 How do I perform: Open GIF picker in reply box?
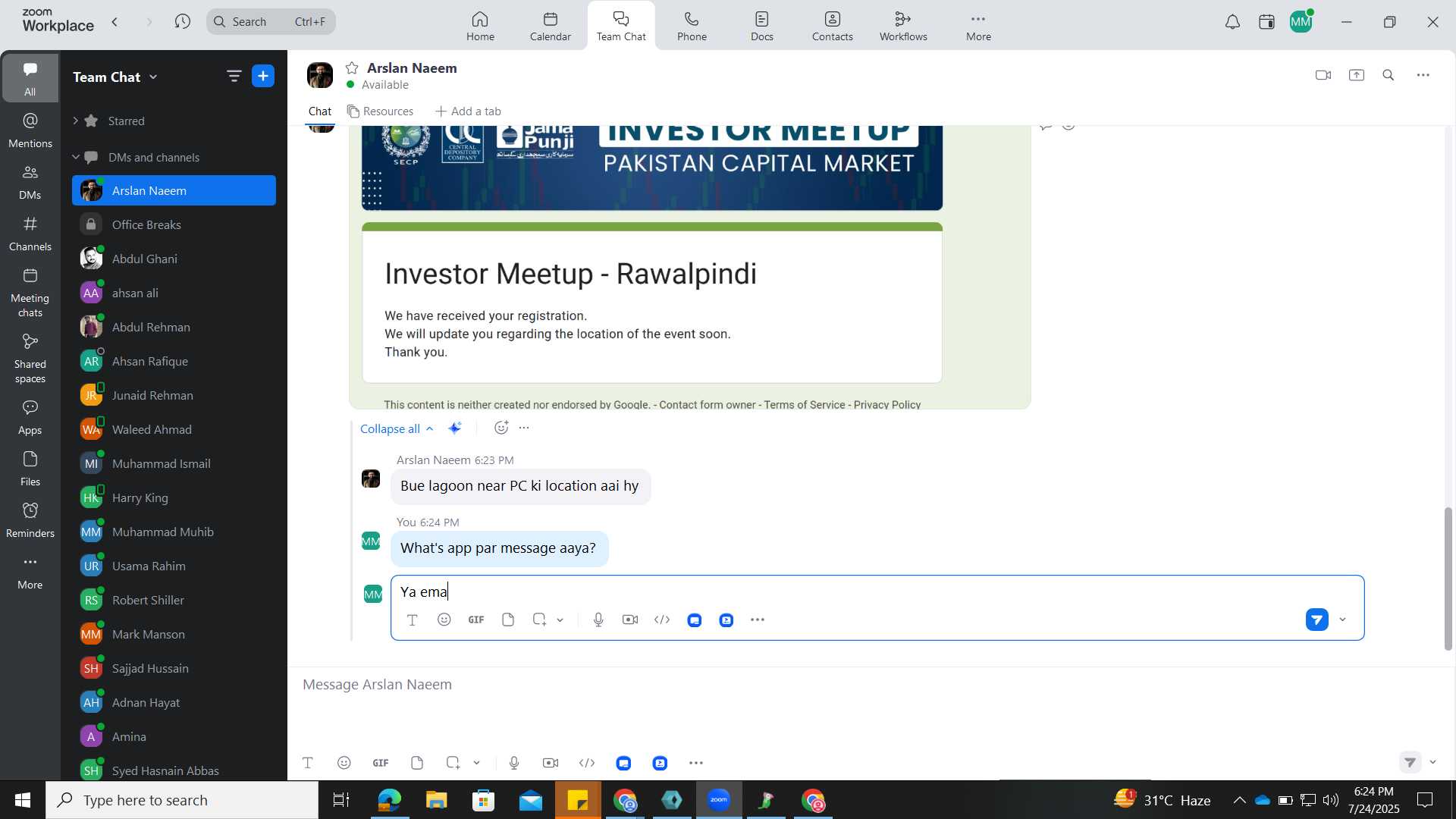coord(476,620)
